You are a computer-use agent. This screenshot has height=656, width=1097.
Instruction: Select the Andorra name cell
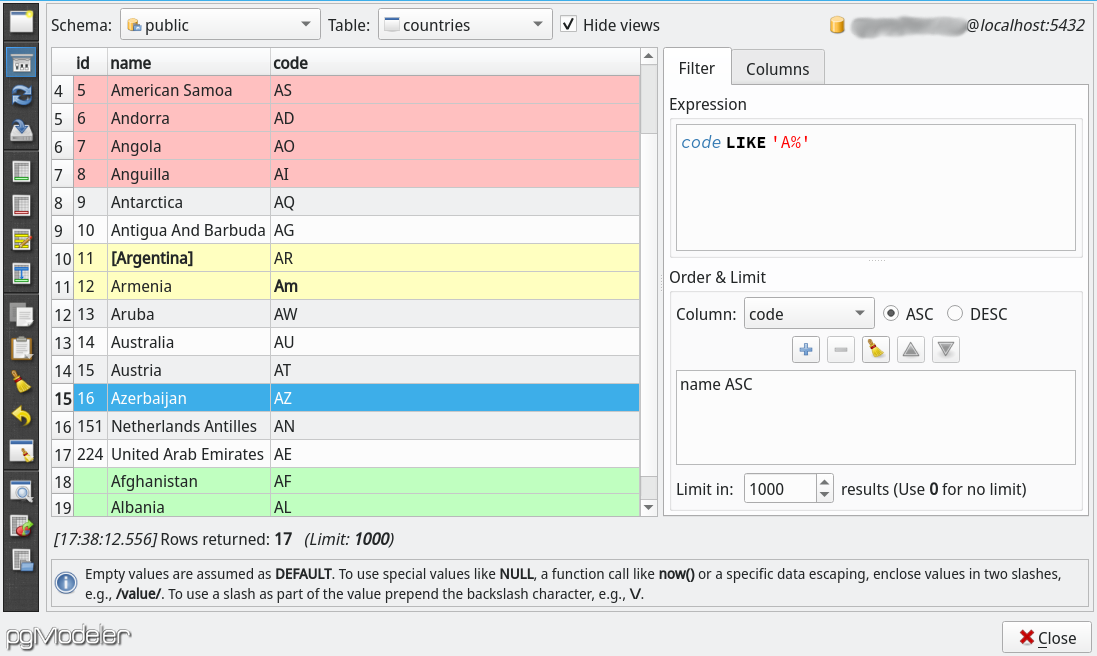coord(189,118)
